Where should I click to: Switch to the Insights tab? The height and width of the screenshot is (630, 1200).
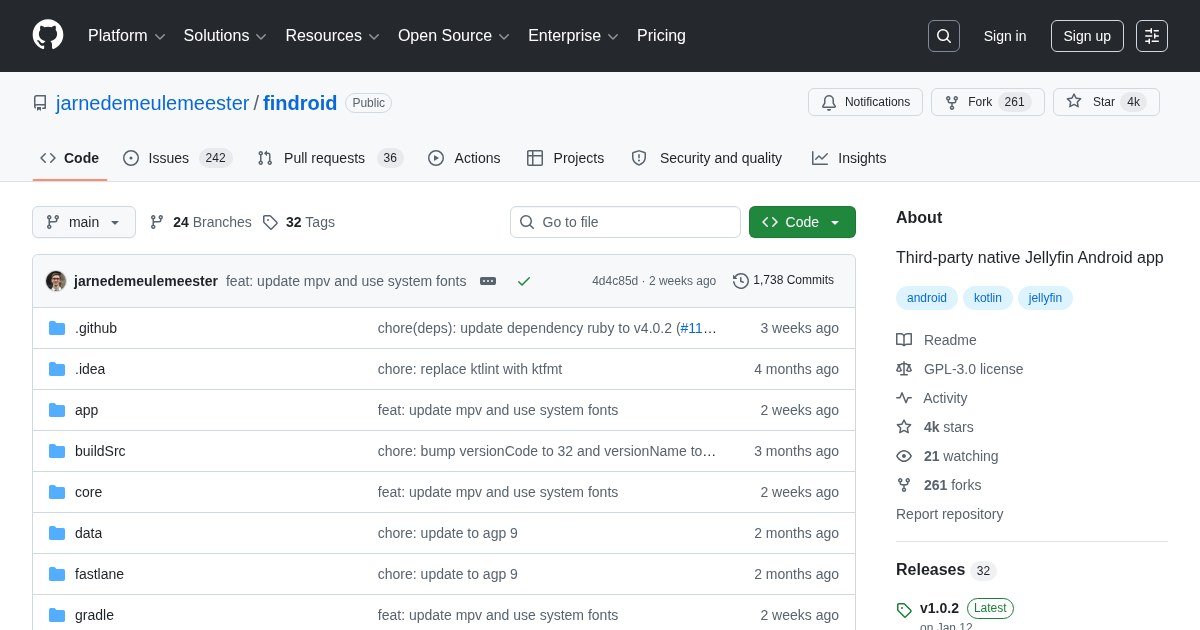(849, 158)
